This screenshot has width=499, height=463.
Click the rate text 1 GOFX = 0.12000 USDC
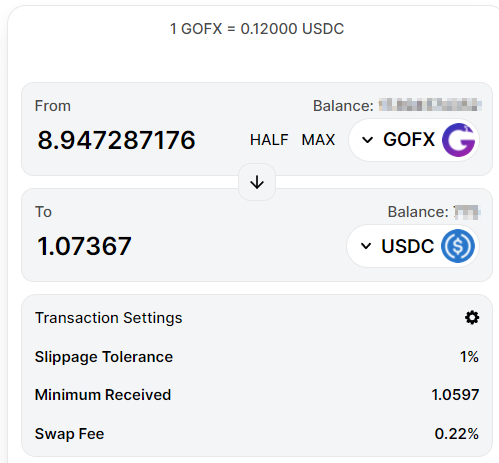click(x=257, y=29)
